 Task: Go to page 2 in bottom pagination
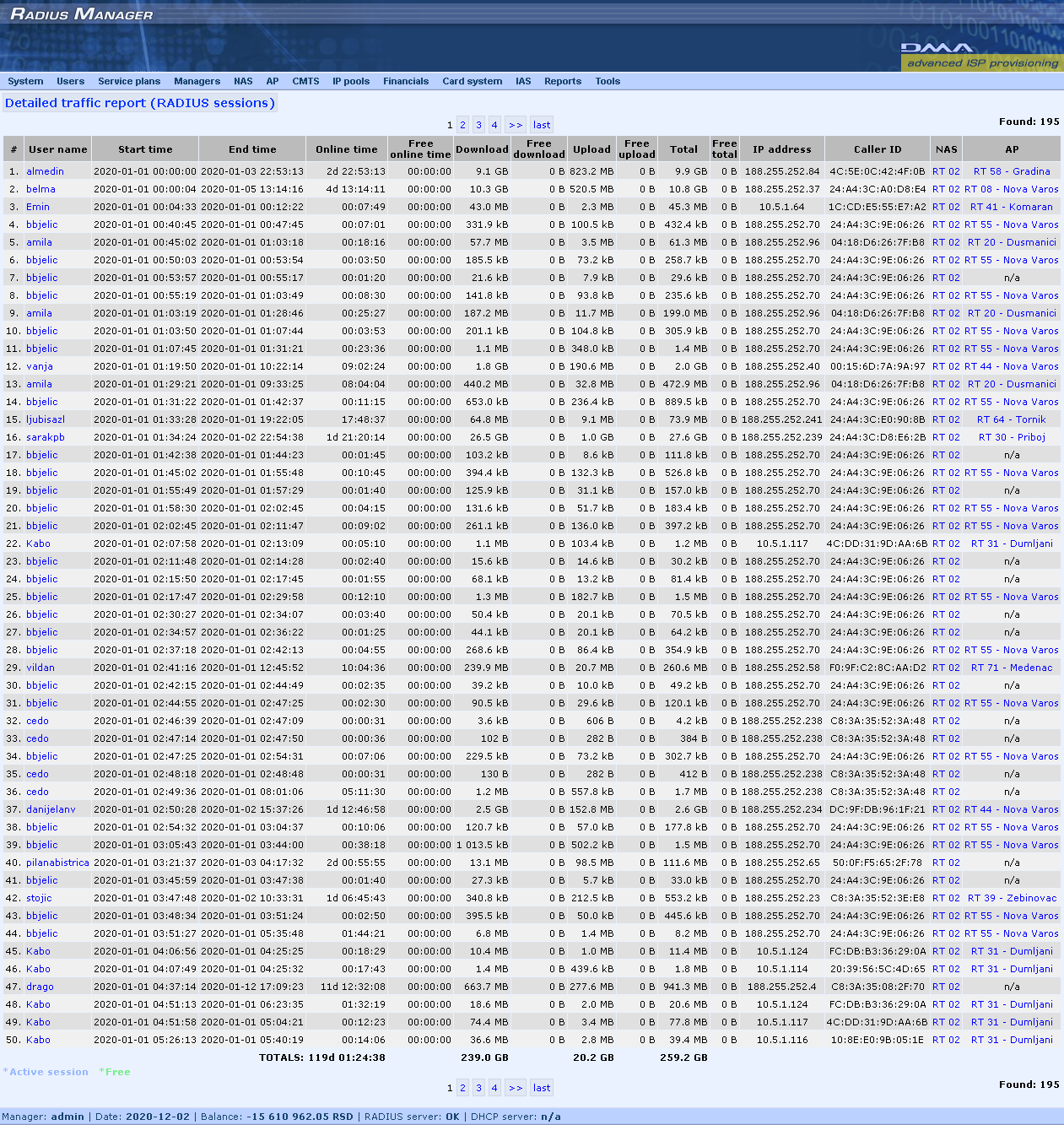462,1088
